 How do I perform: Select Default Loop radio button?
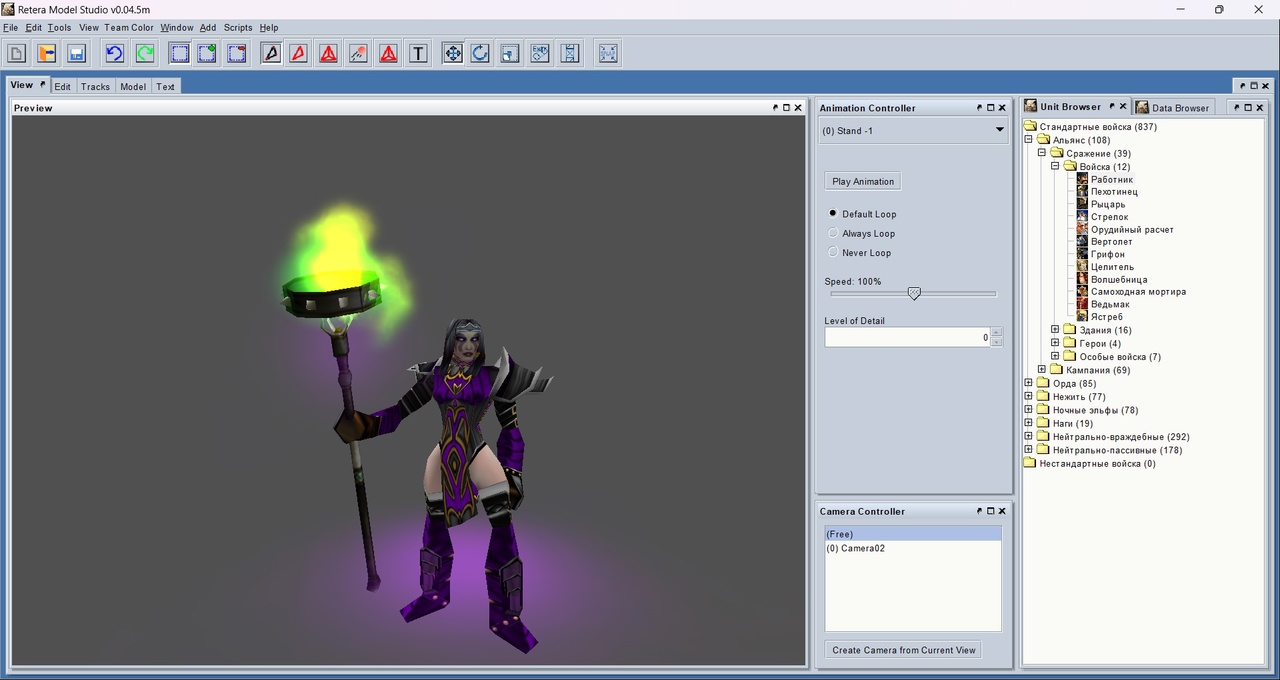pyautogui.click(x=833, y=214)
